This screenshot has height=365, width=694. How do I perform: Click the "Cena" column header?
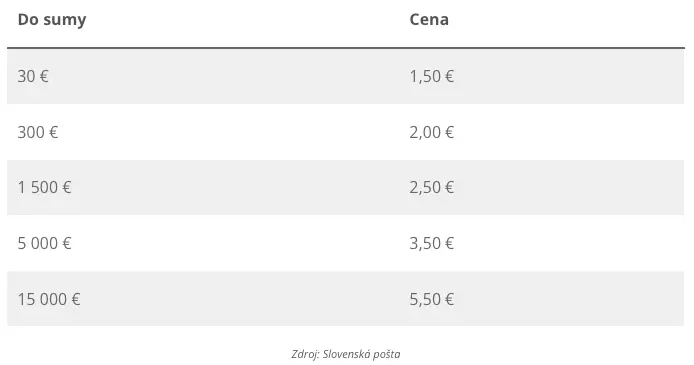[429, 19]
